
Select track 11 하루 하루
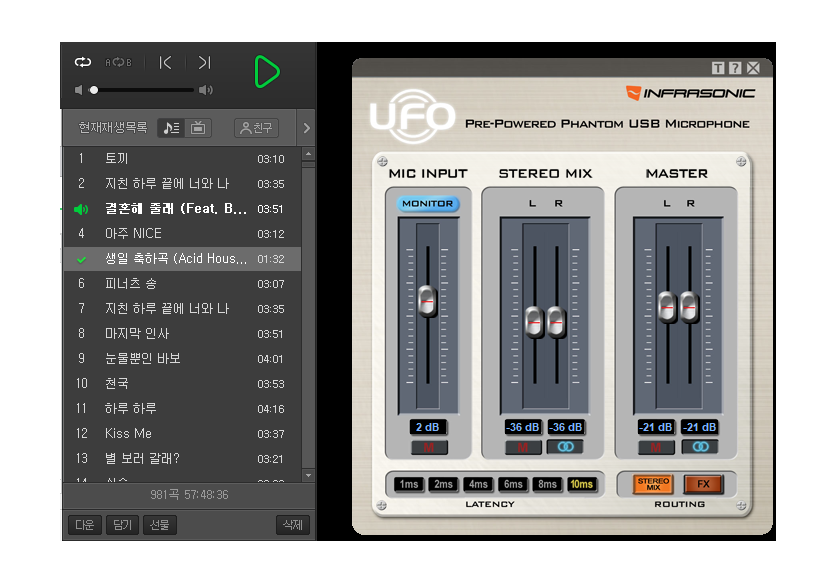(x=182, y=409)
